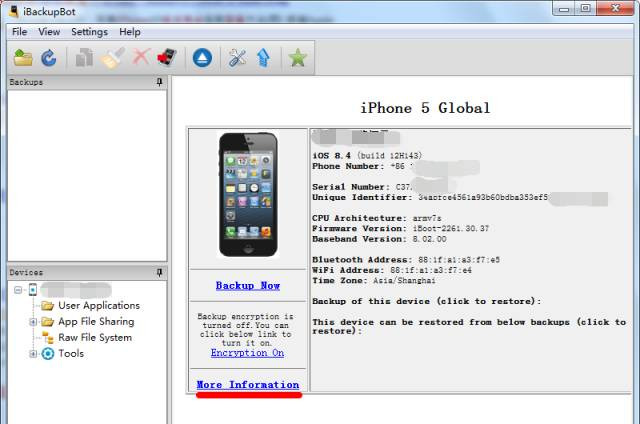Image resolution: width=640 pixels, height=424 pixels.
Task: Click the iBackupBot title bar app icon
Action: coord(14,11)
